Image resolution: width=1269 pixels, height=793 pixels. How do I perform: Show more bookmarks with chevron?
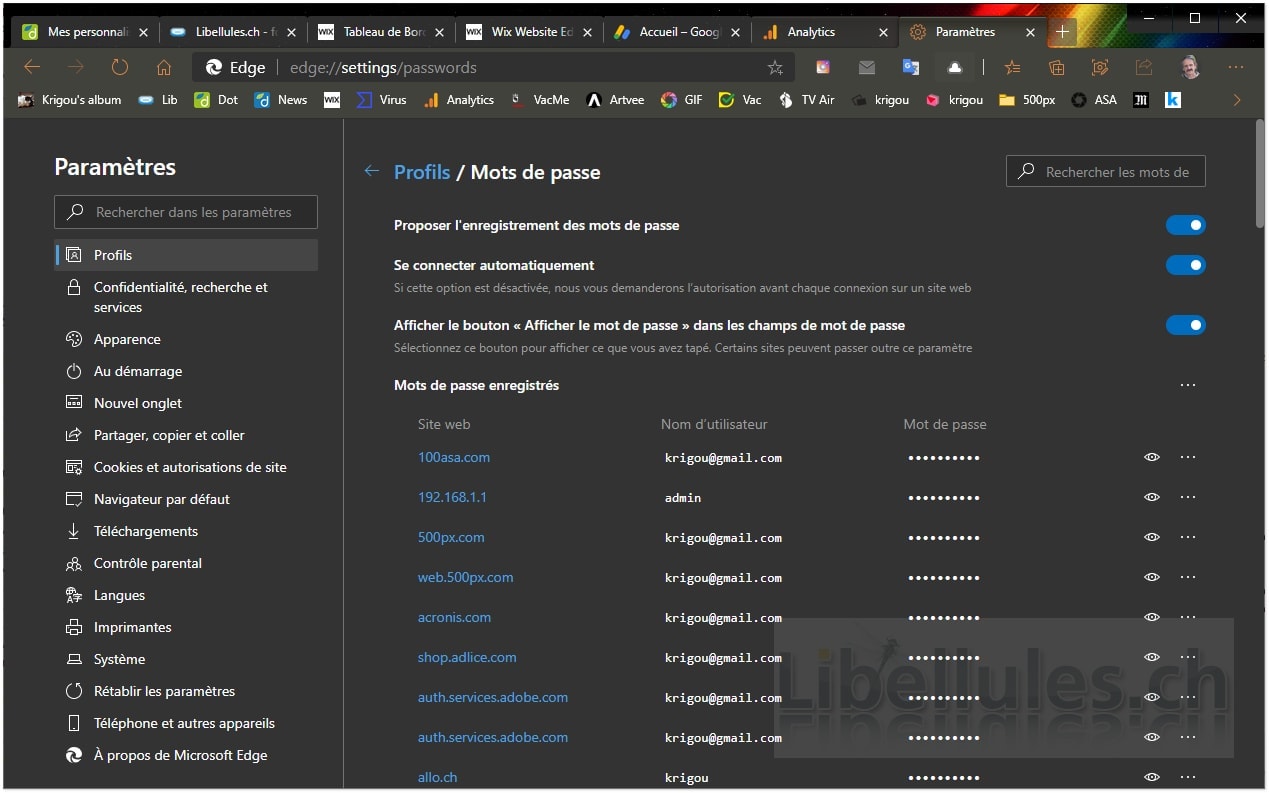[x=1237, y=100]
